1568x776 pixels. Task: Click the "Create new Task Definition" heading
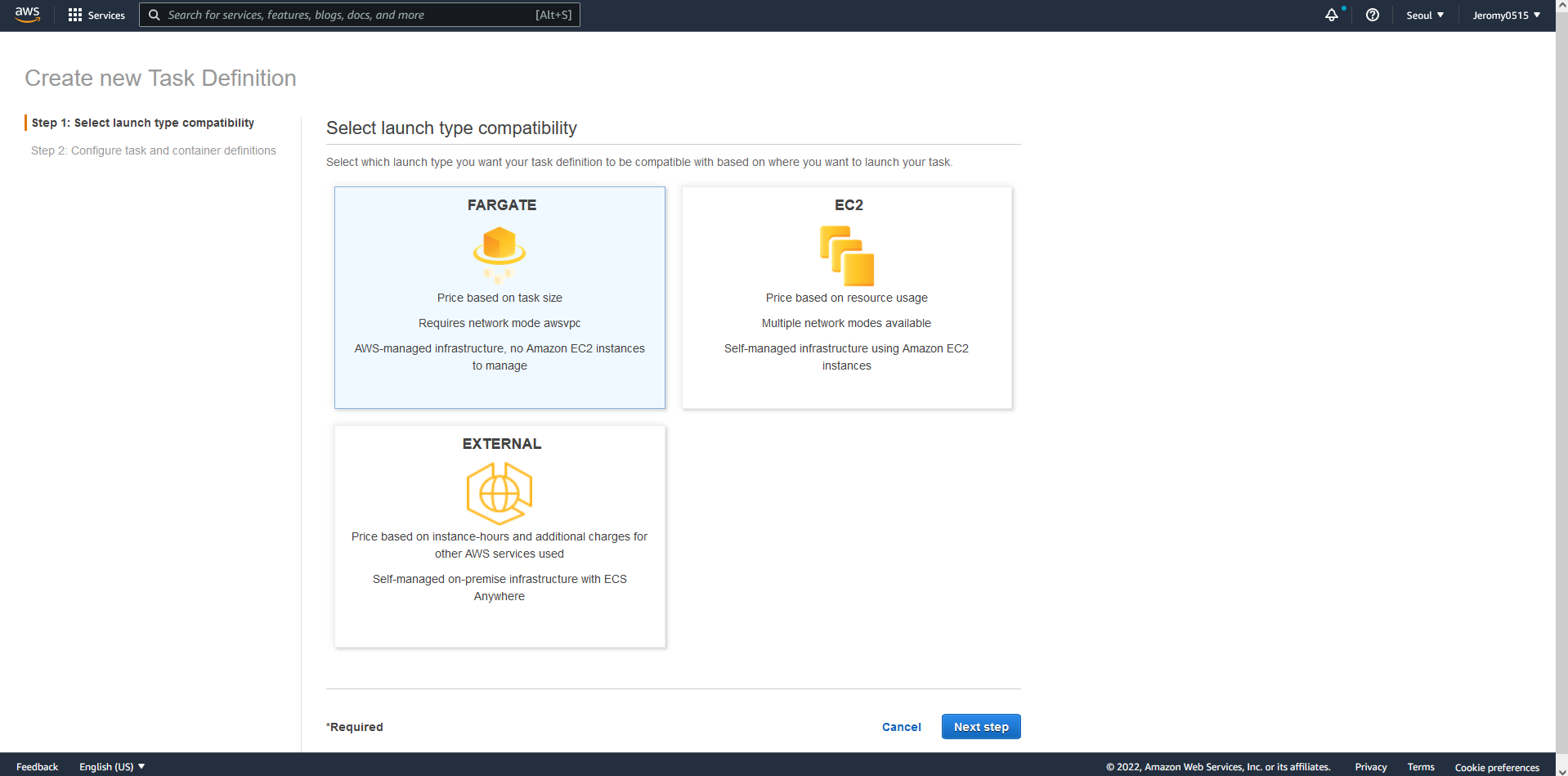click(x=160, y=78)
